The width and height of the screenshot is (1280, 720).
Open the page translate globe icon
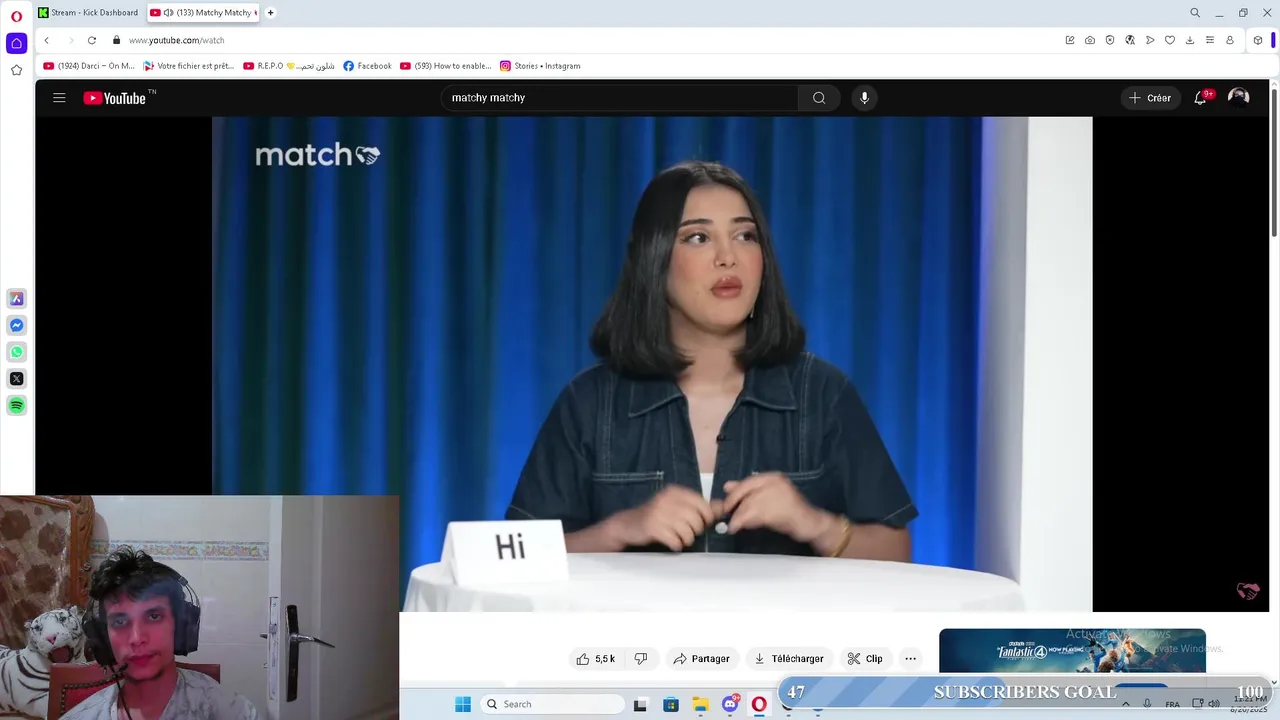pos(1130,40)
